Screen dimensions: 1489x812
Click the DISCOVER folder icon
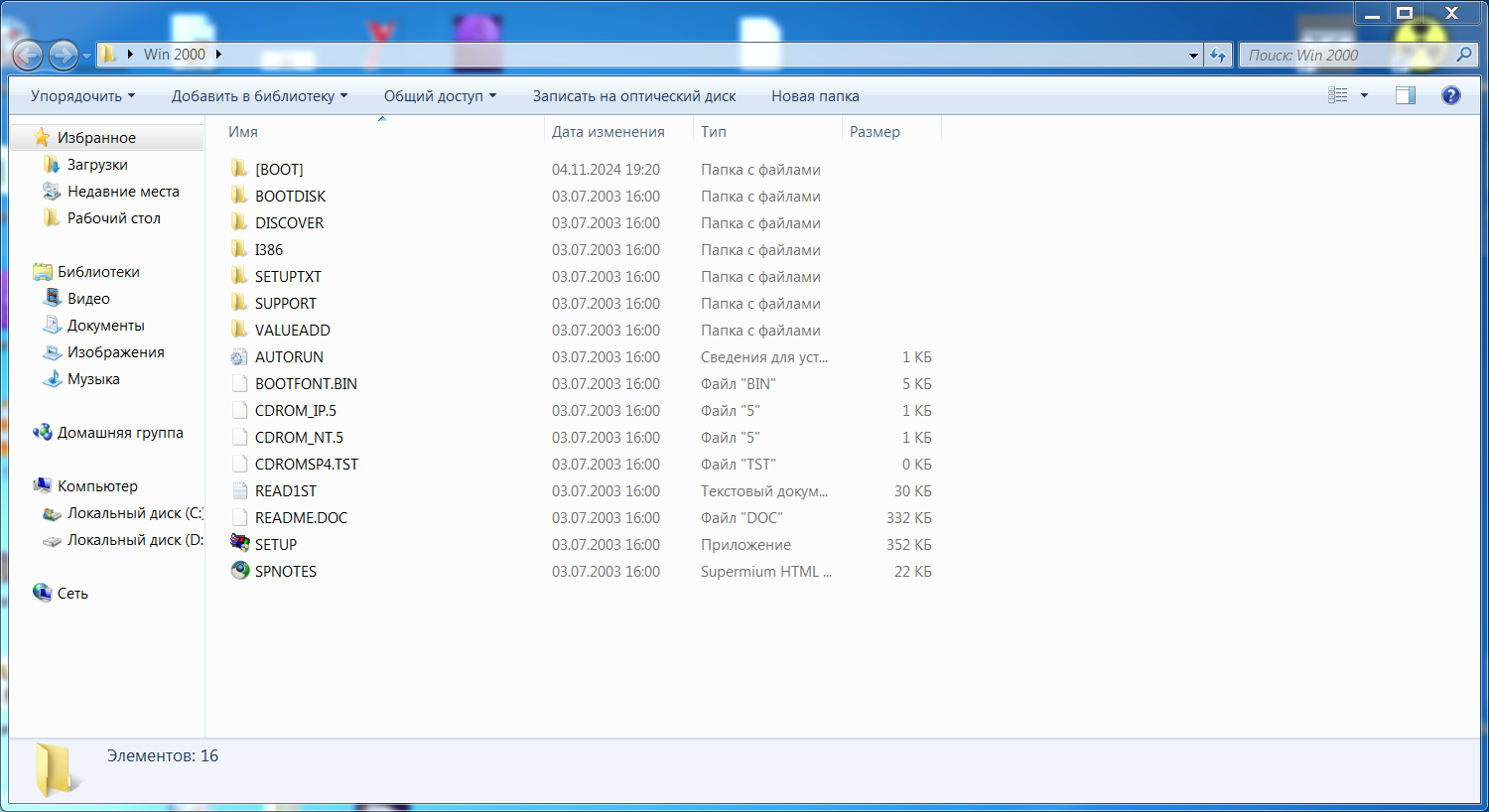(x=239, y=222)
